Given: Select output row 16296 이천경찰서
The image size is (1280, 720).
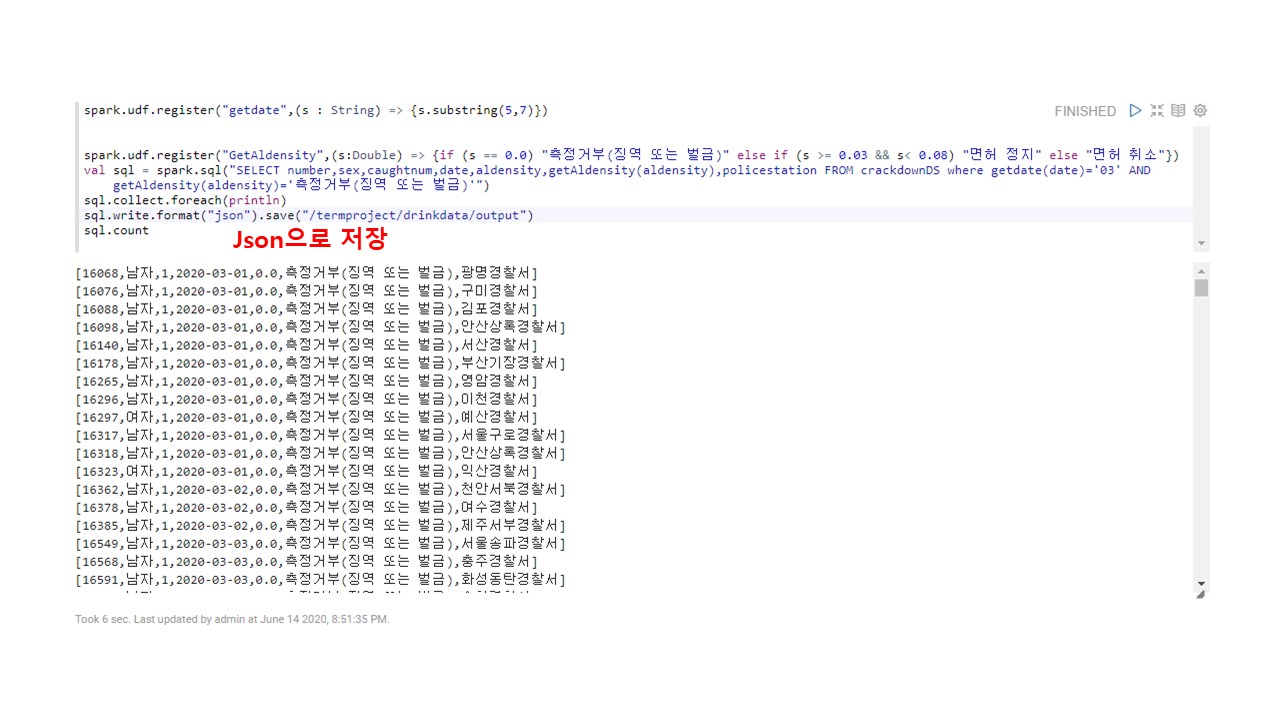Looking at the screenshot, I should click(306, 399).
